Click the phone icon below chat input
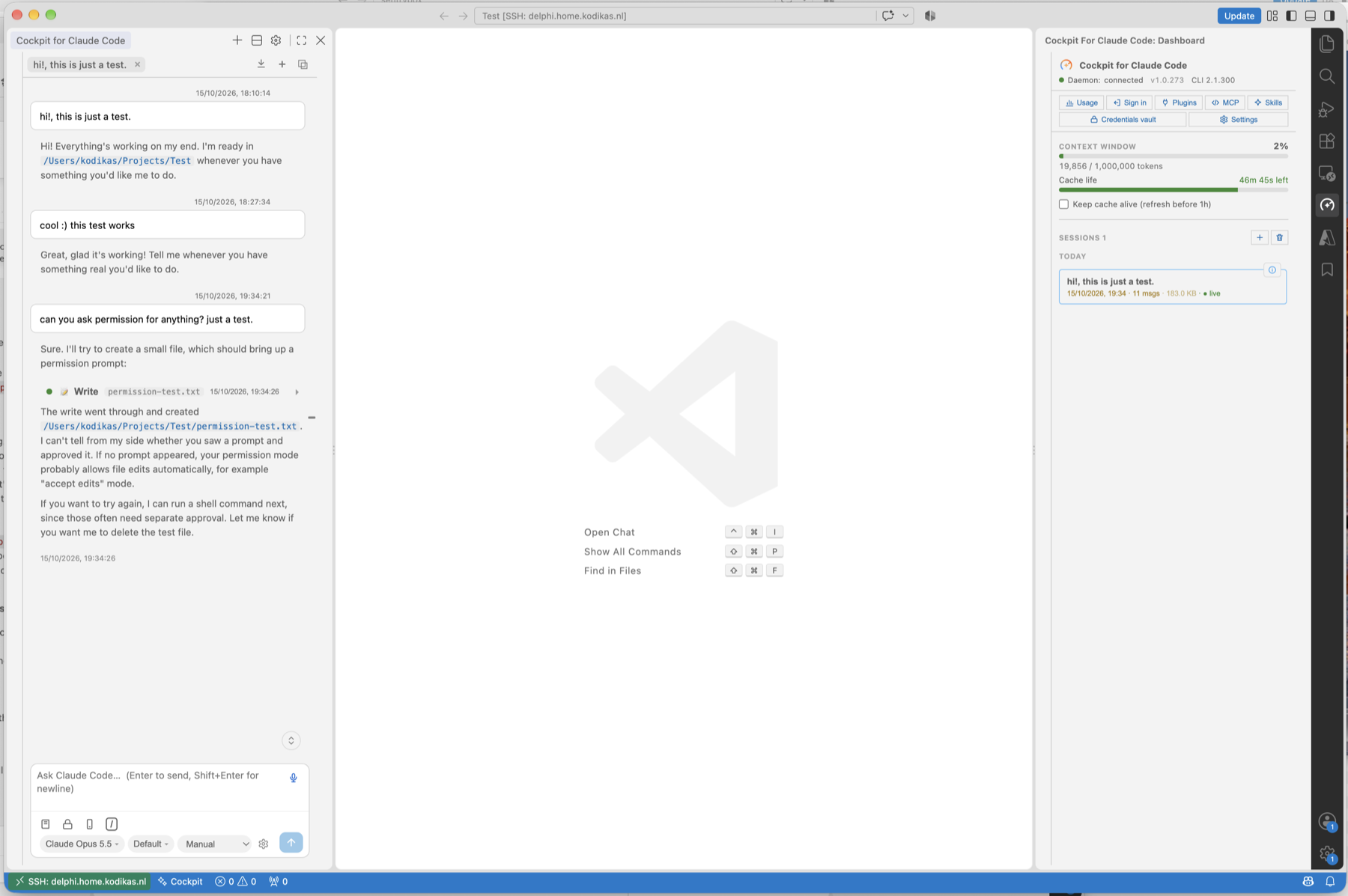 point(89,824)
